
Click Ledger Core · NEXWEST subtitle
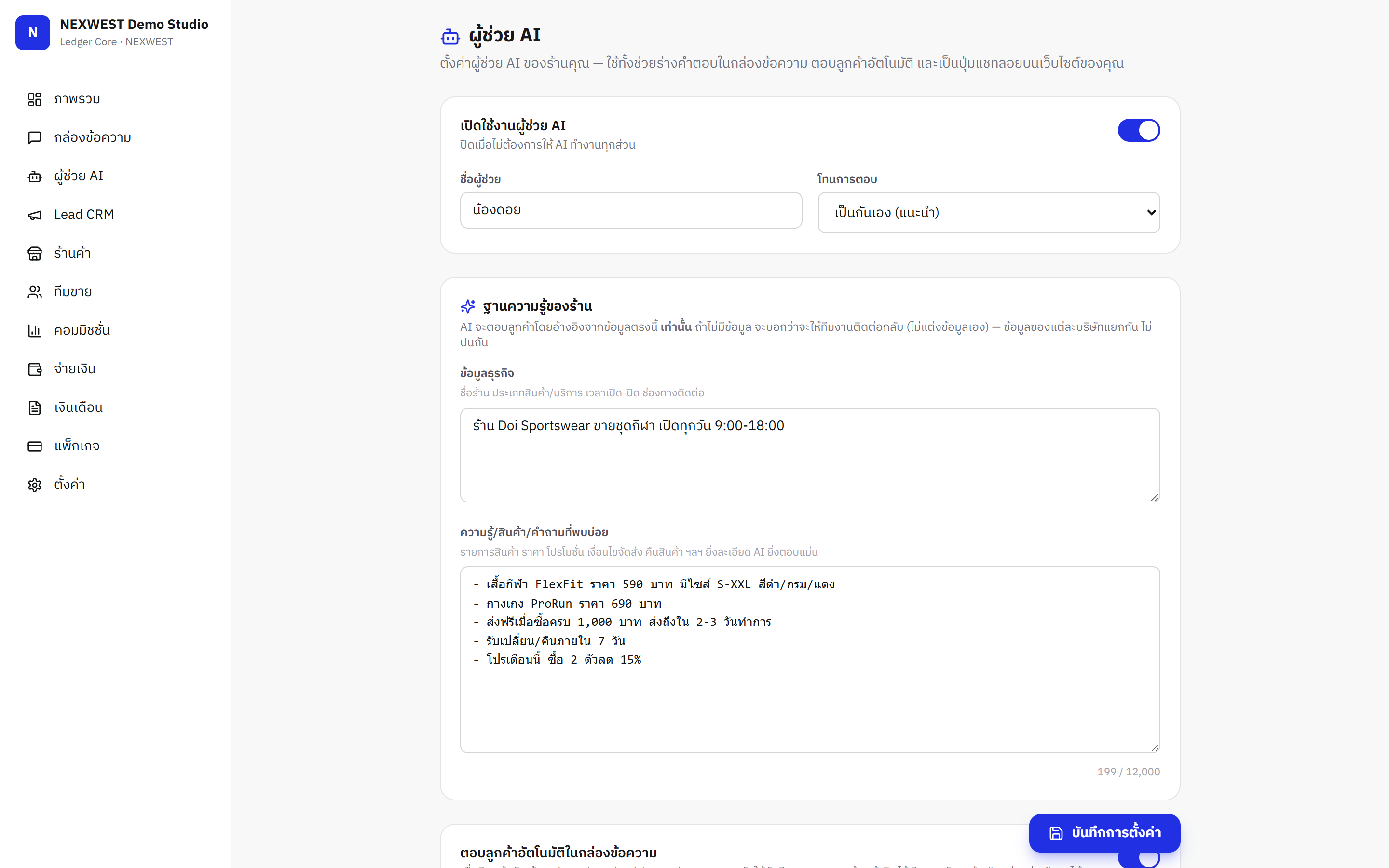coord(116,42)
